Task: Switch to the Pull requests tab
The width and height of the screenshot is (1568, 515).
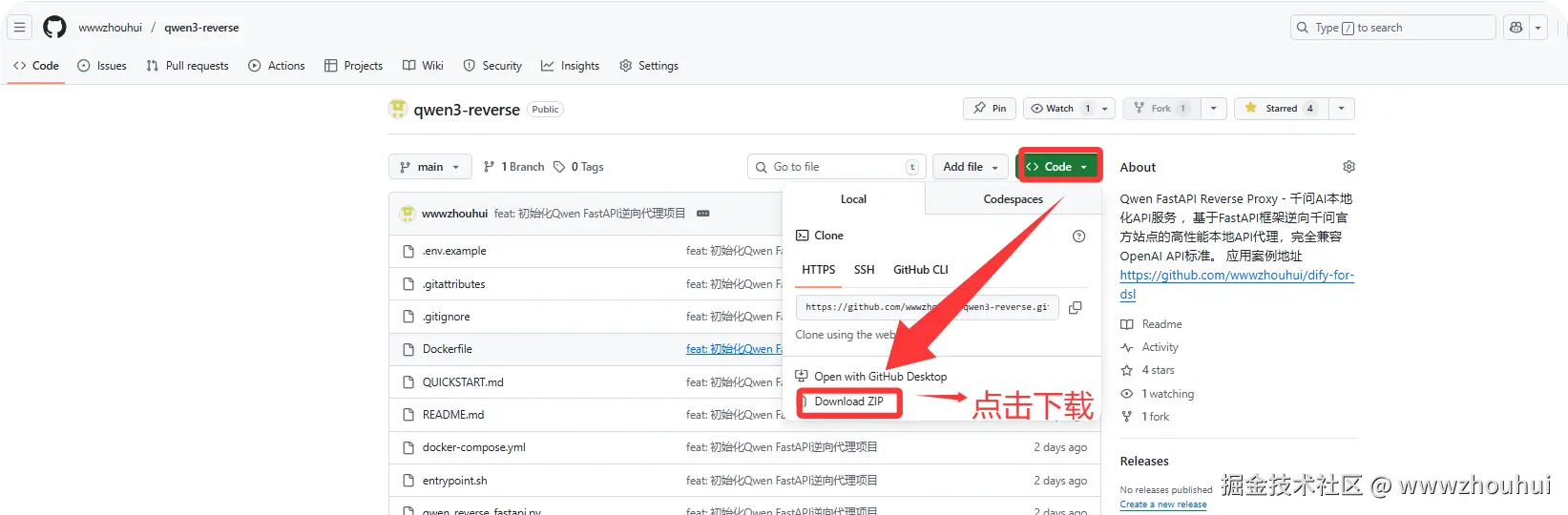Action: (x=188, y=66)
